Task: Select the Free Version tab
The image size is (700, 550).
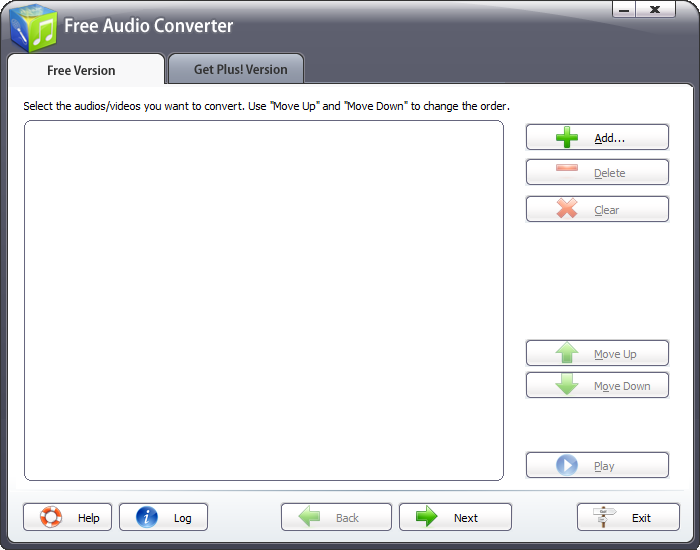Action: tap(86, 70)
